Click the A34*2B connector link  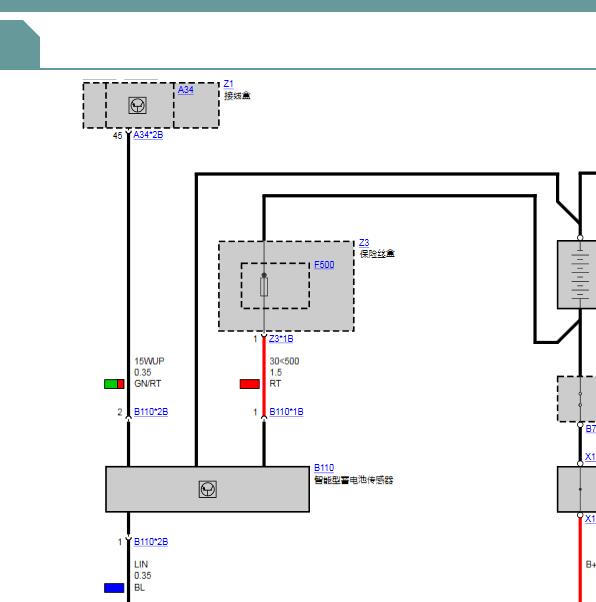(148, 135)
